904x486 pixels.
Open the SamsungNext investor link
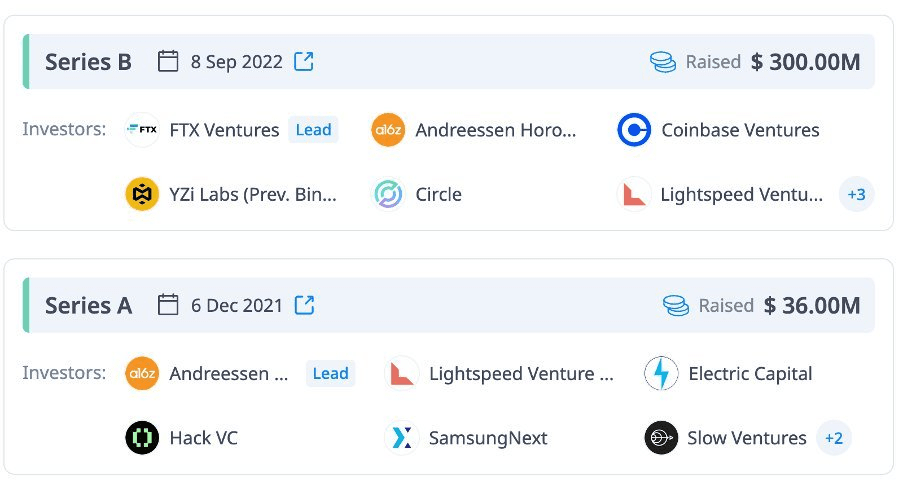click(488, 438)
